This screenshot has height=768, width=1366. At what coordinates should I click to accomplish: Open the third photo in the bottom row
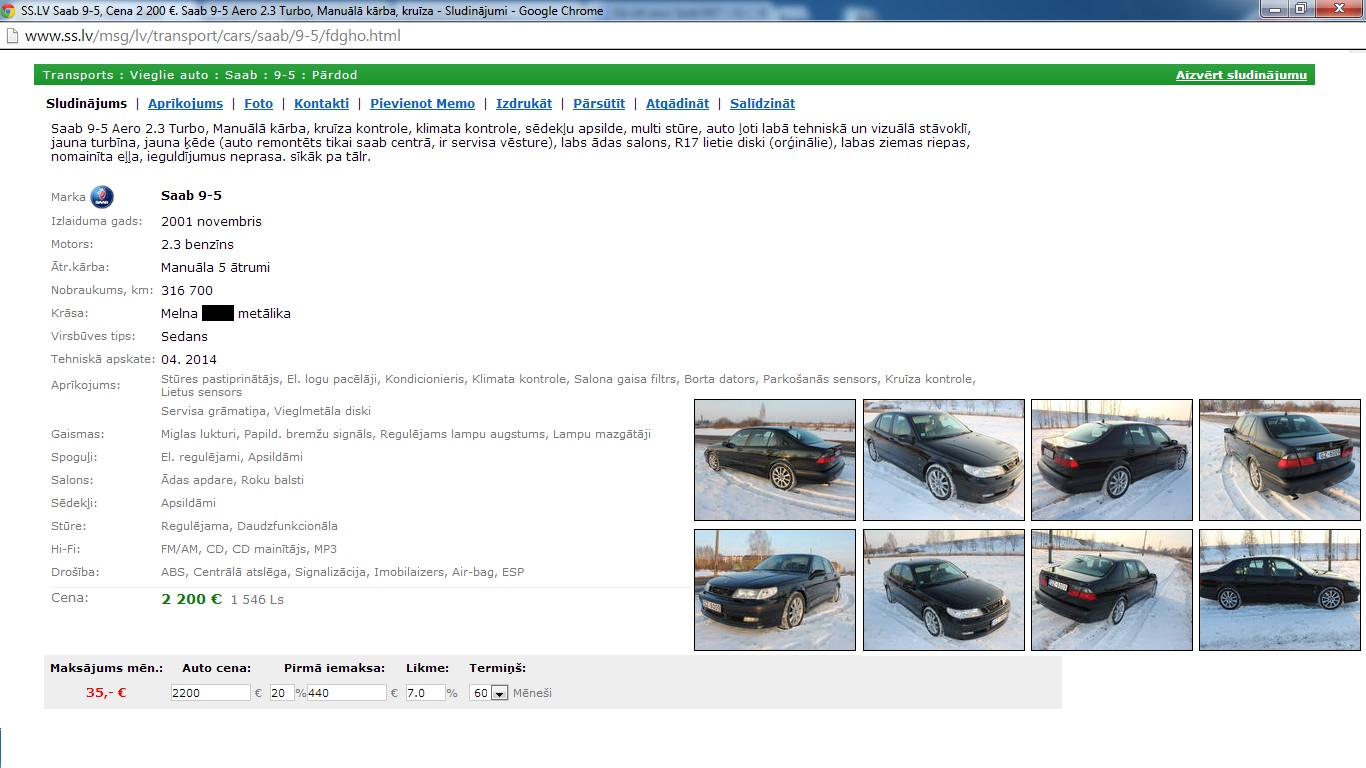(x=1112, y=590)
